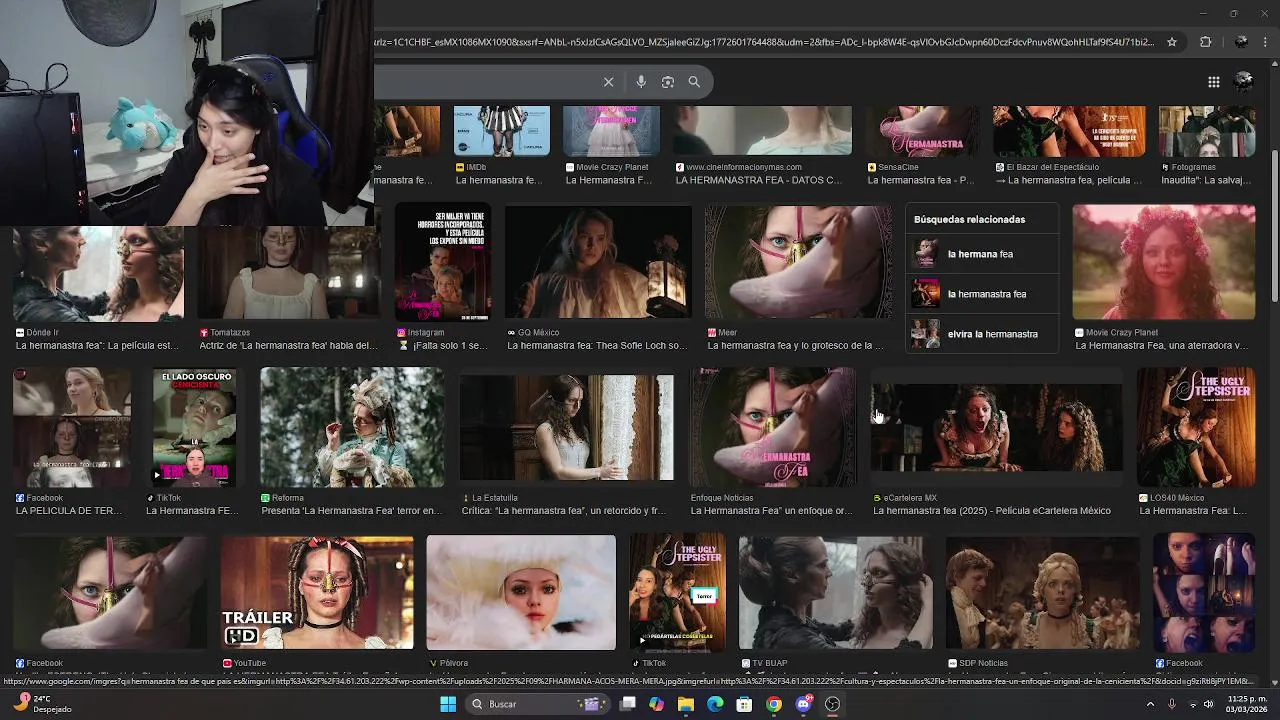Open the link "LA HERMANASTRA FEA - DATOS C..."
The height and width of the screenshot is (720, 1280).
759,180
